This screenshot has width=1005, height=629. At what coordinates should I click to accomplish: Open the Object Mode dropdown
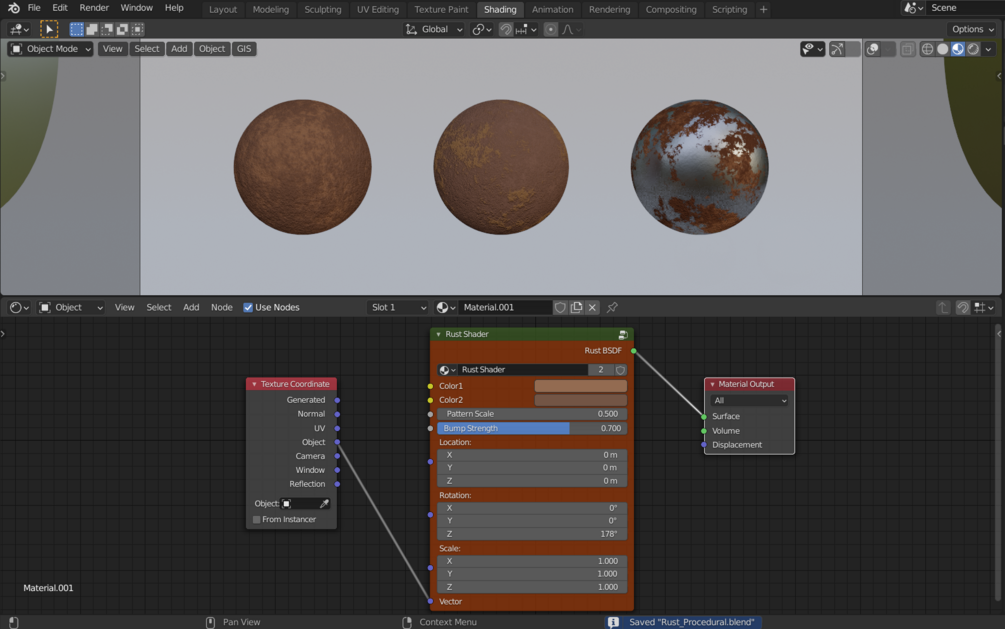(50, 49)
